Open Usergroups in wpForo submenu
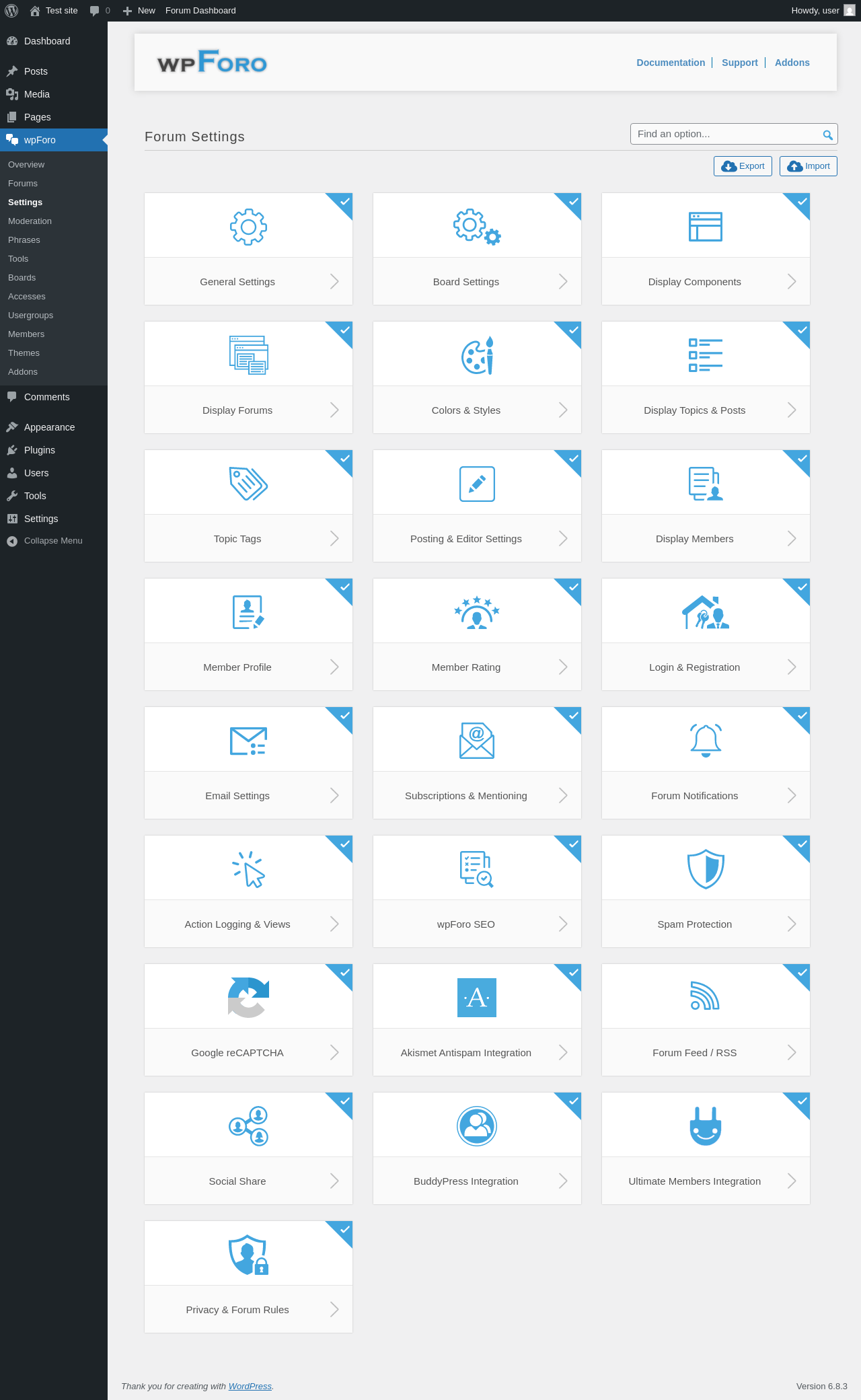 tap(30, 315)
